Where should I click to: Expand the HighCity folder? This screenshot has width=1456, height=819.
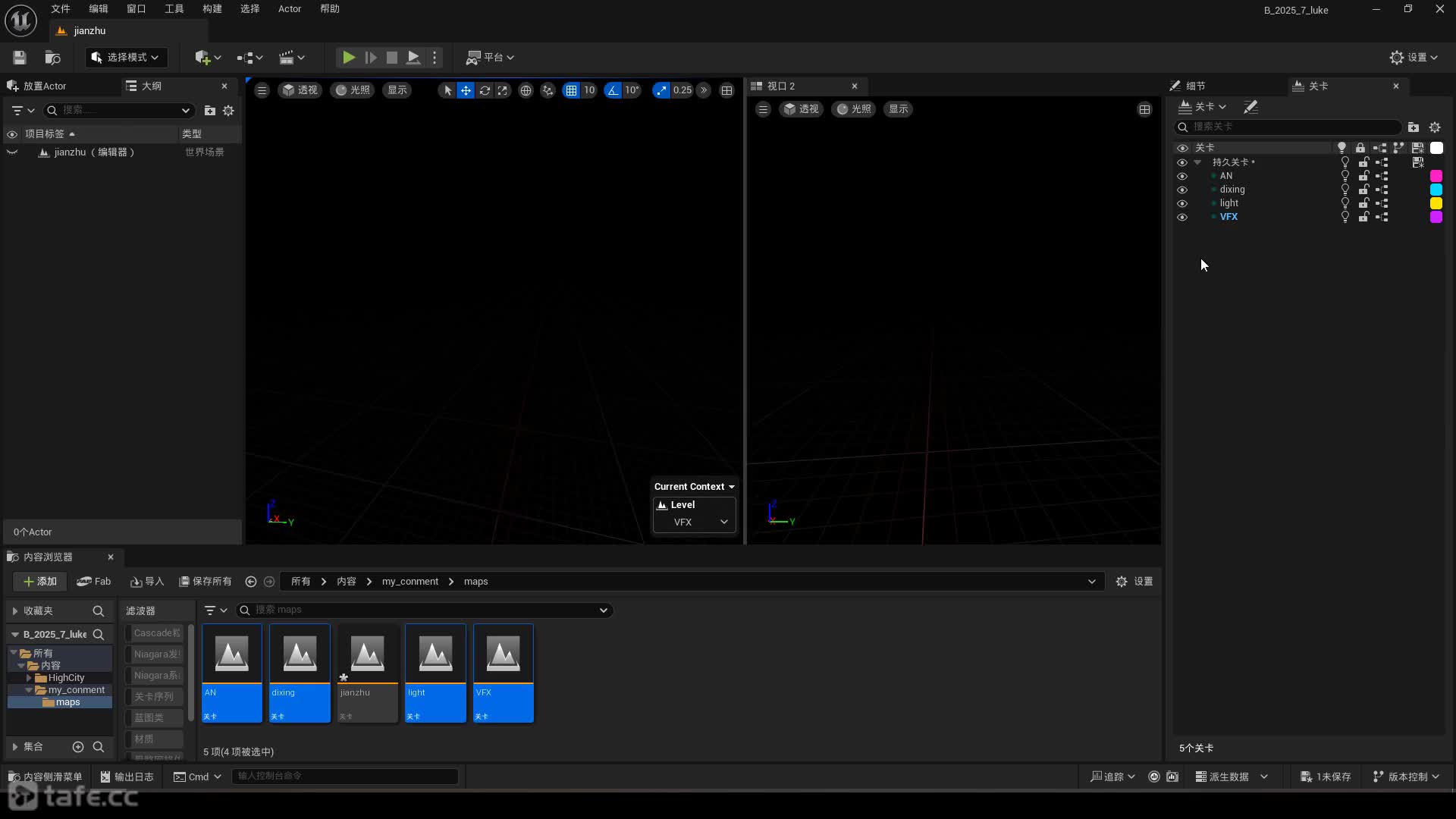click(29, 678)
